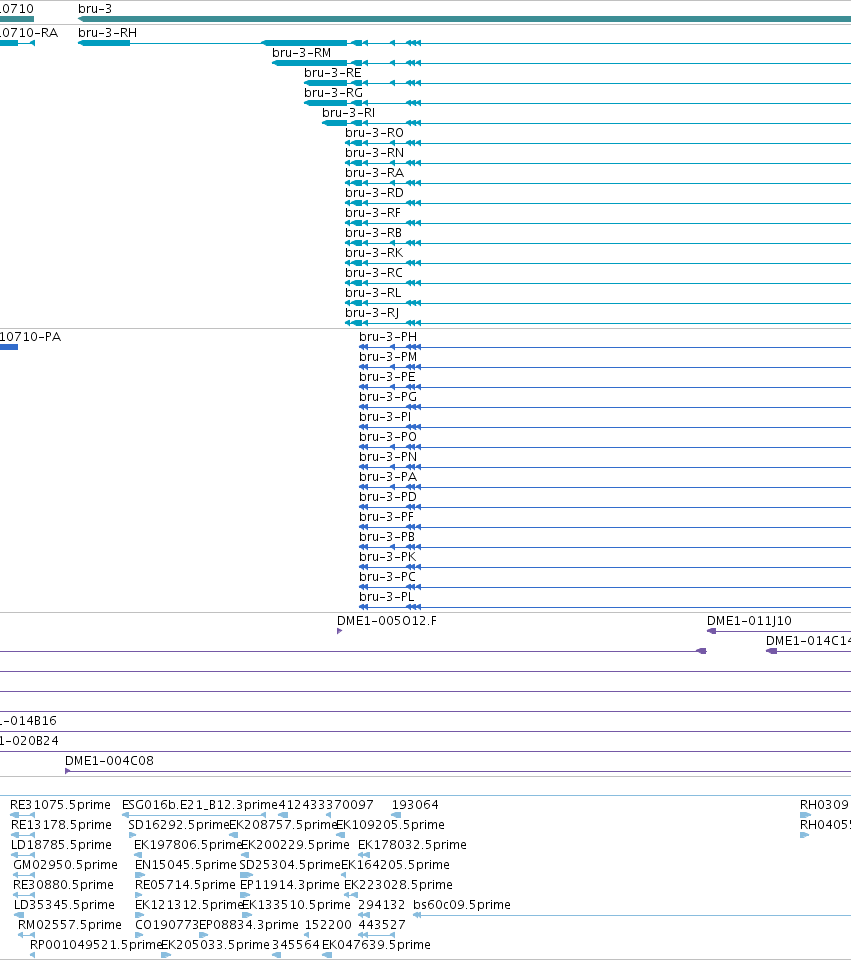Open EST EK164205.5prime
Screen dimensions: 851x960
point(396,864)
